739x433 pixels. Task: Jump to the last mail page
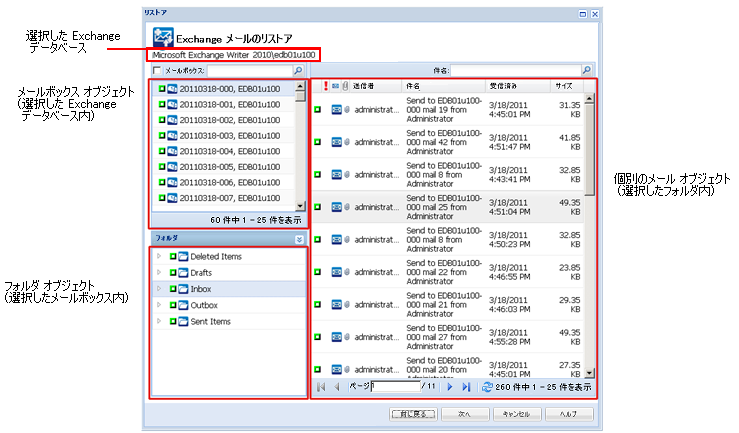tap(466, 387)
